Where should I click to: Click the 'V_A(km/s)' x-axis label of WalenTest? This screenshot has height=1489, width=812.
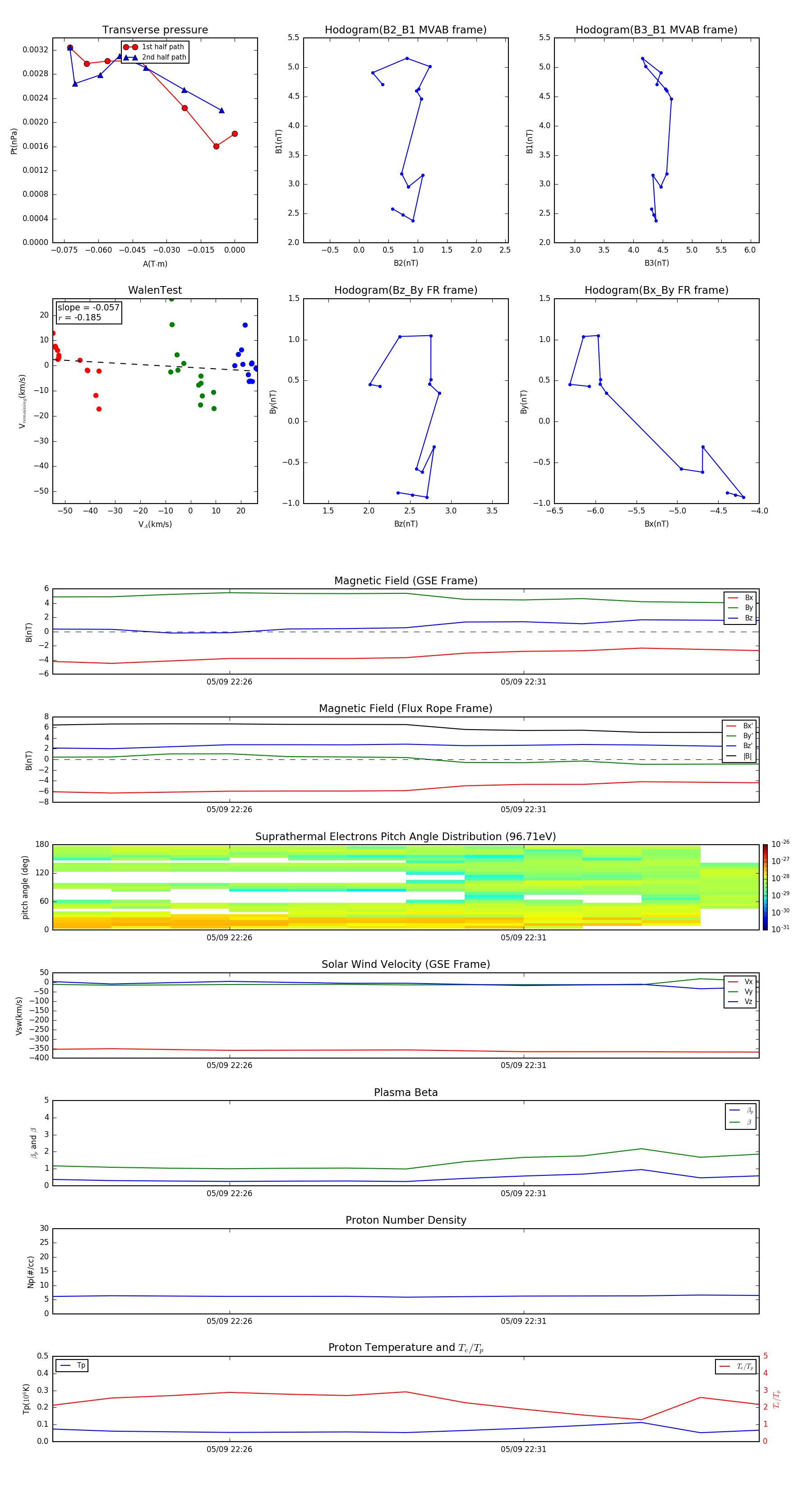(x=155, y=525)
